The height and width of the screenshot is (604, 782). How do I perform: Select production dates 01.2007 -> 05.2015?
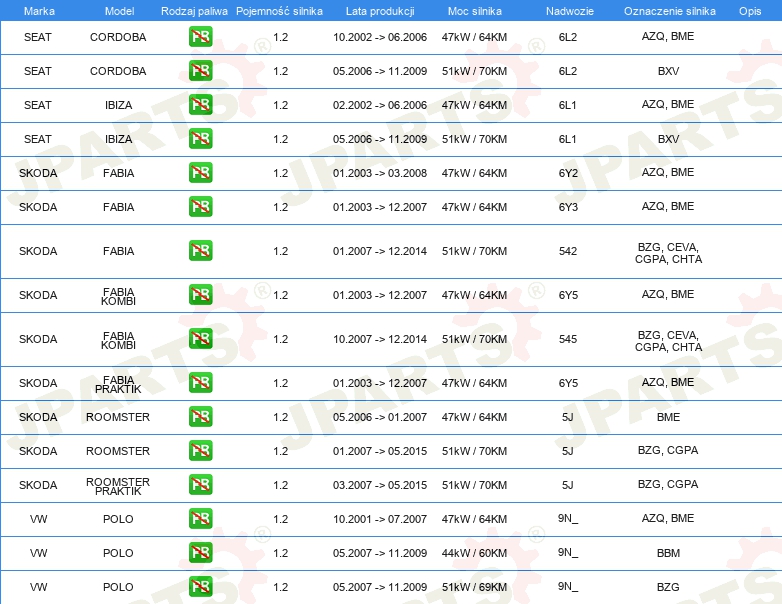[x=380, y=451]
